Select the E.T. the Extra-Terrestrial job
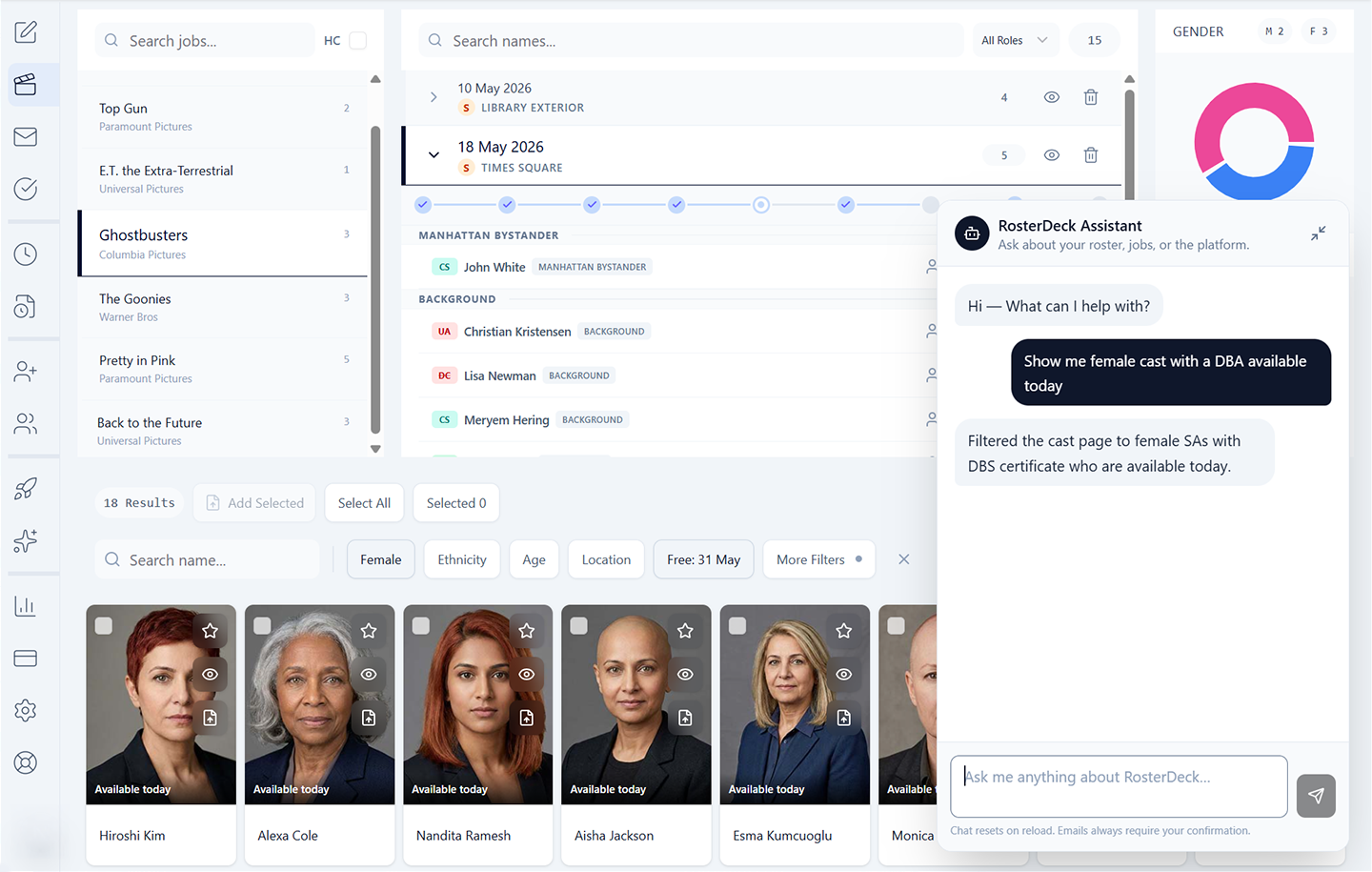Screen dimensions: 1372x872 (x=224, y=178)
